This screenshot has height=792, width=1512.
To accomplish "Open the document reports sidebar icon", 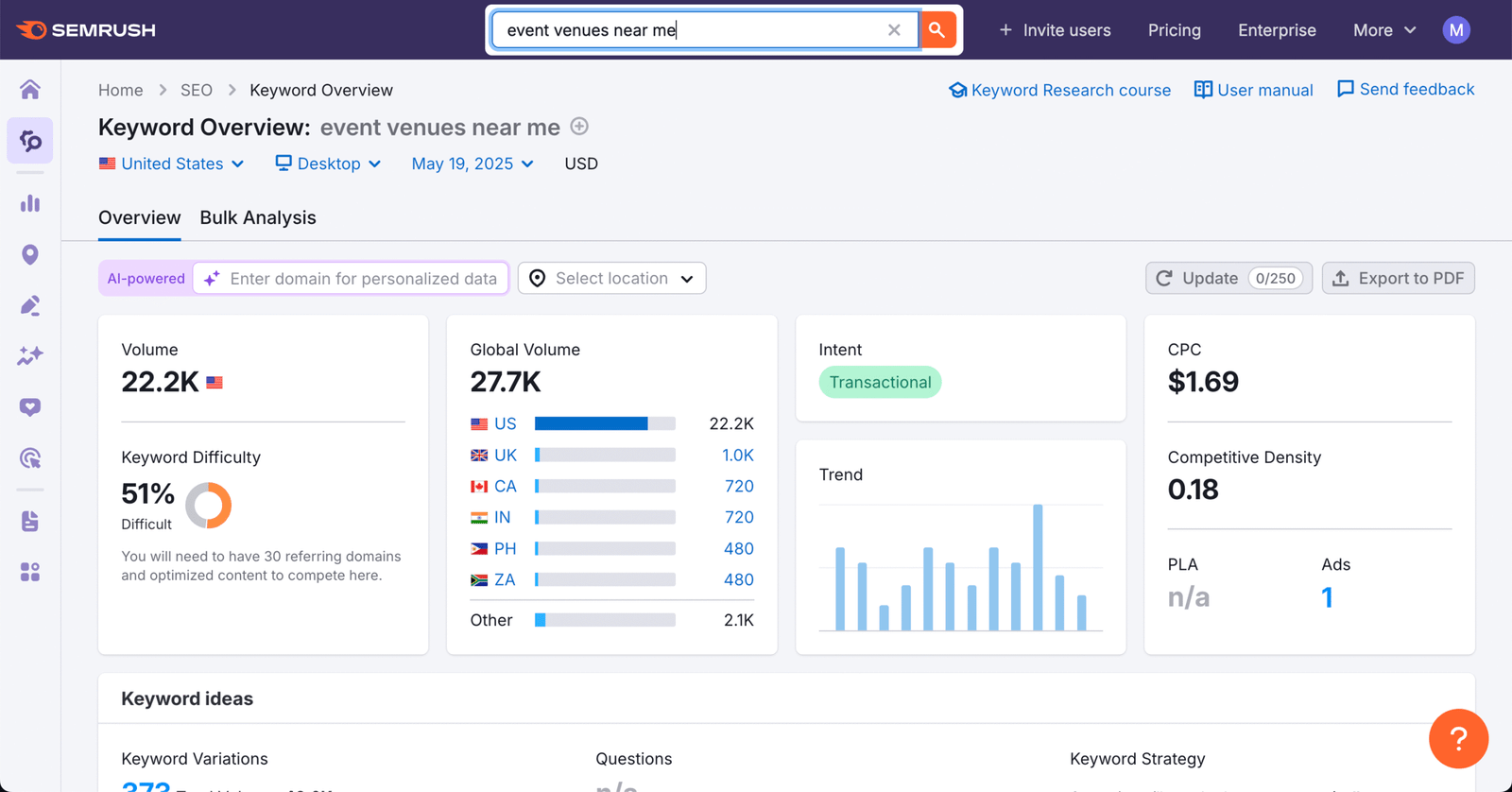I will [30, 521].
